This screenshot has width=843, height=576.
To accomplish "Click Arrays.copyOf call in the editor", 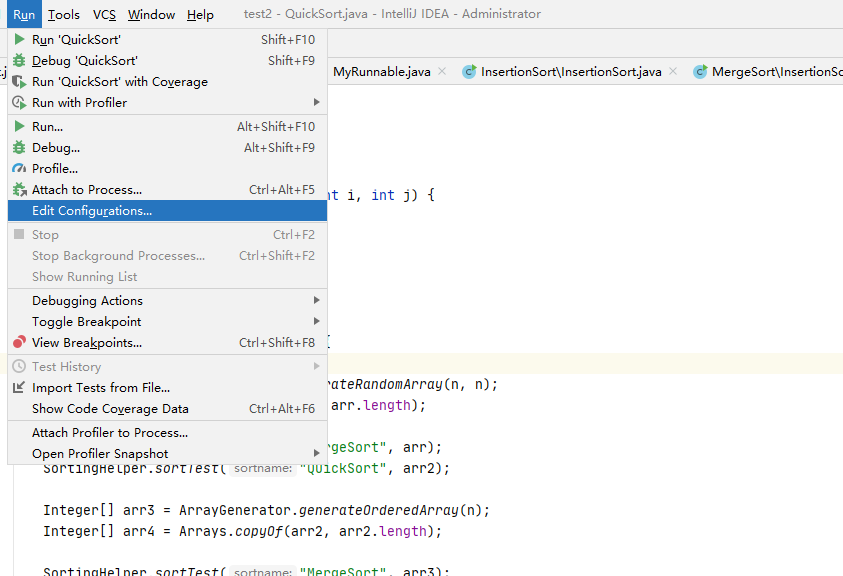I will pyautogui.click(x=231, y=531).
